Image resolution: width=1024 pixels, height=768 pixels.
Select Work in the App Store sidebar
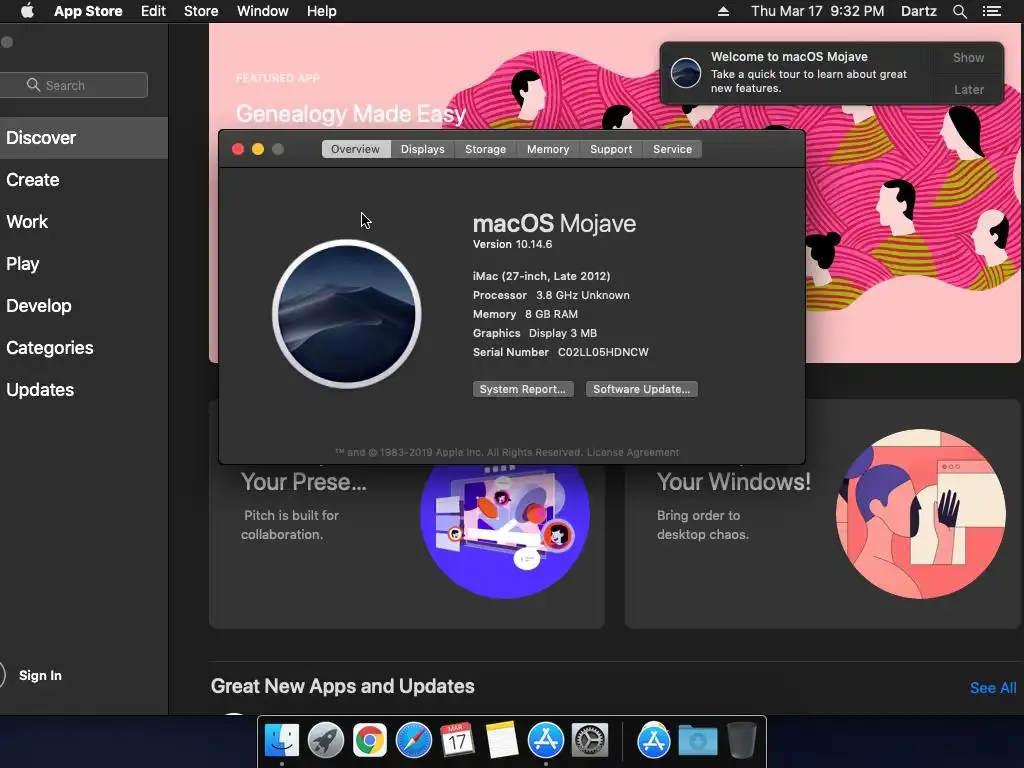click(84, 221)
